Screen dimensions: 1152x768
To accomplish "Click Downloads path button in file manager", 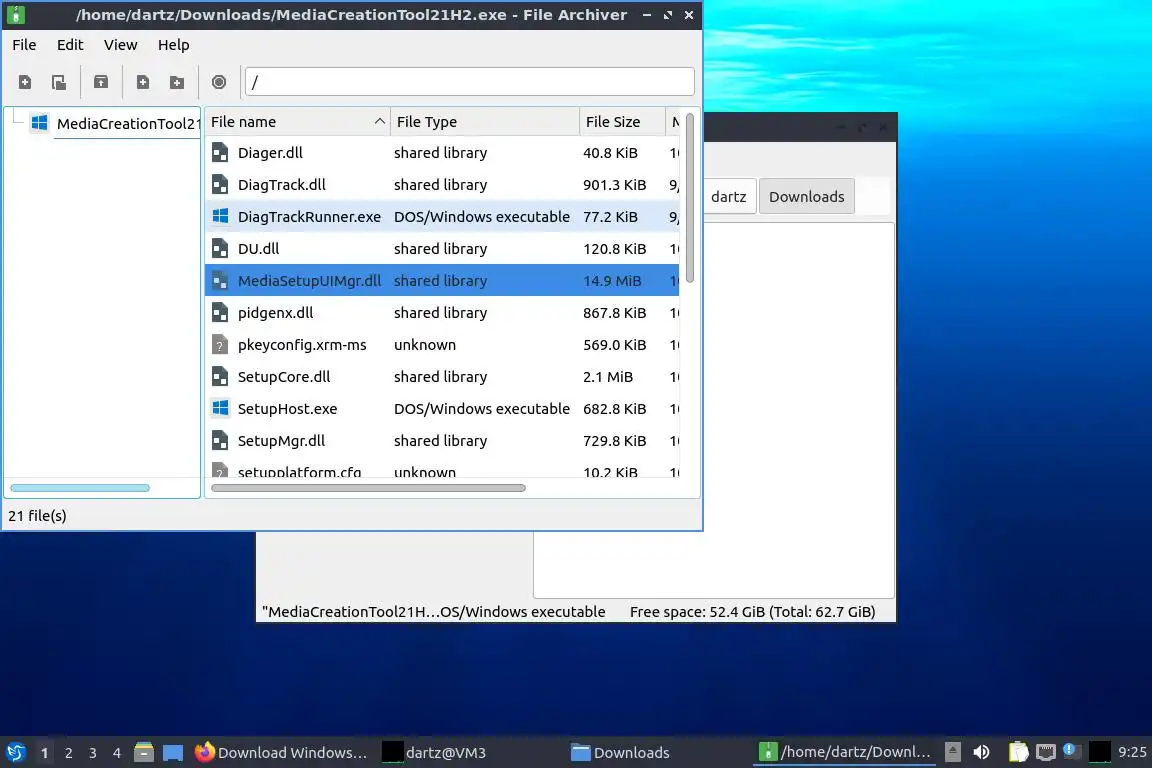I will click(x=807, y=197).
